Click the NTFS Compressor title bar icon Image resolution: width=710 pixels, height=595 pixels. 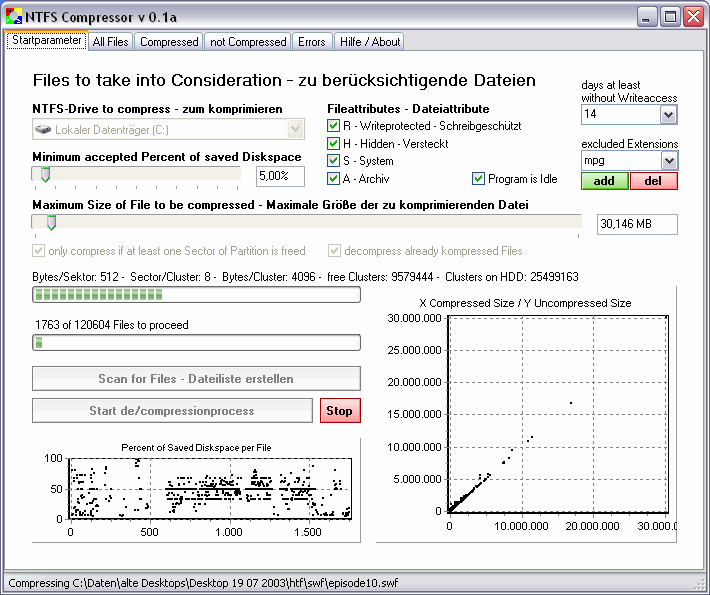14,15
